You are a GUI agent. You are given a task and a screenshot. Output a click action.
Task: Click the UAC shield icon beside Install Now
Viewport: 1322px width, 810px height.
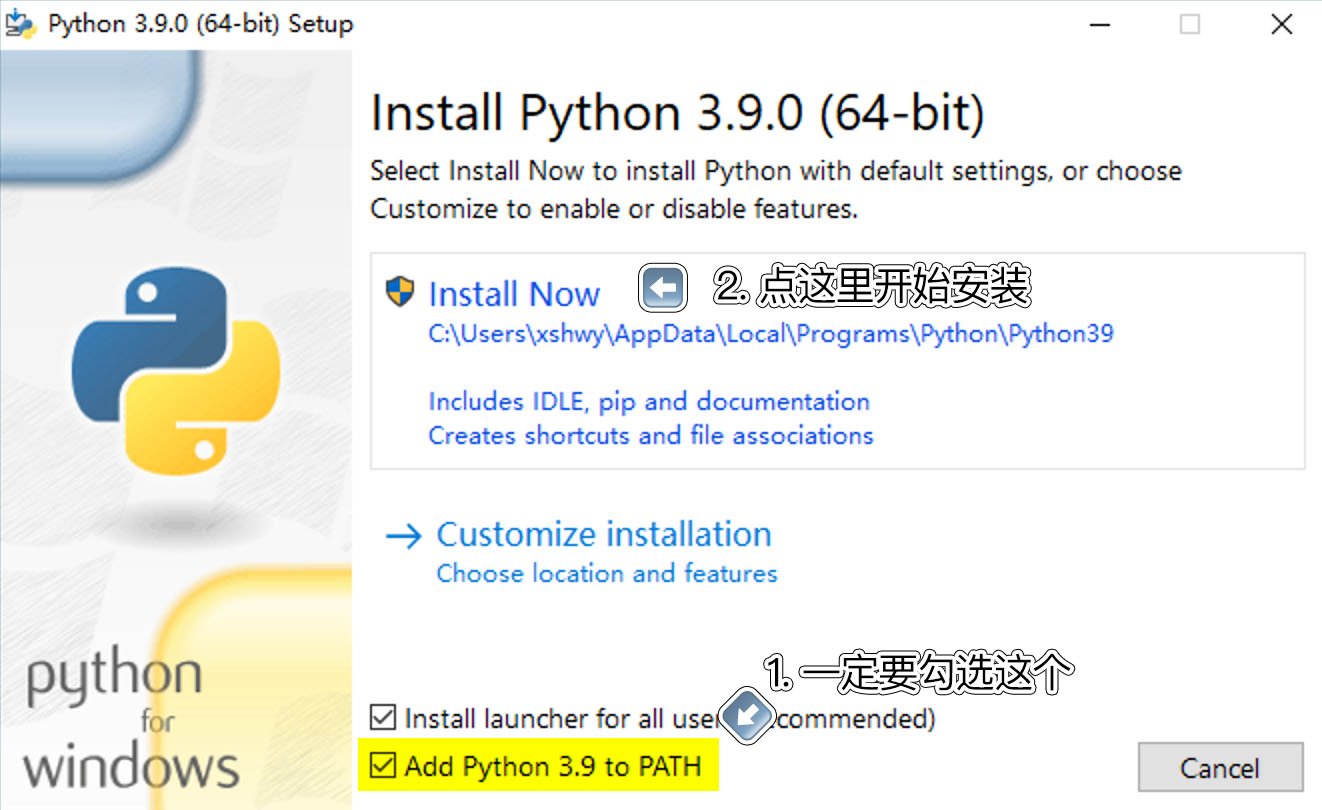[x=399, y=293]
